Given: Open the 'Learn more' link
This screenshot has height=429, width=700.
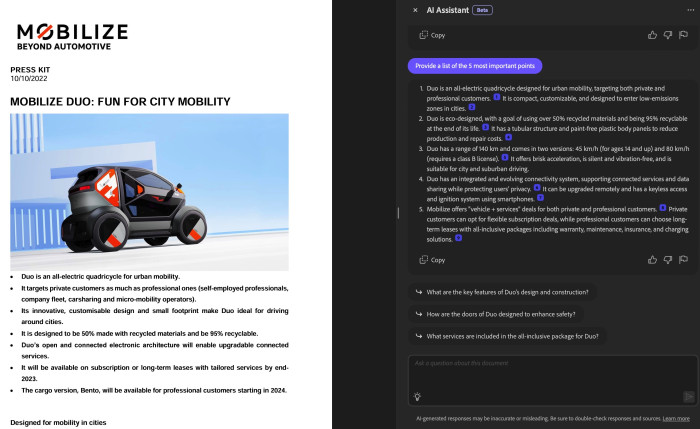Looking at the screenshot, I should coord(676,419).
